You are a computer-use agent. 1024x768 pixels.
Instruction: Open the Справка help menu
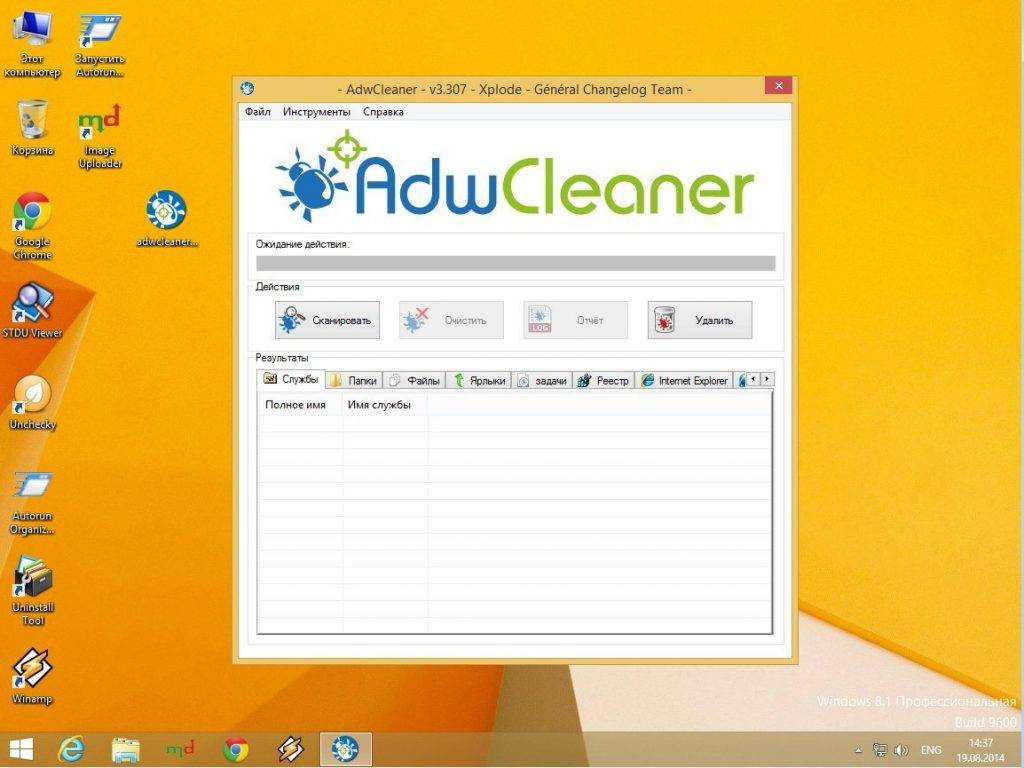point(383,112)
